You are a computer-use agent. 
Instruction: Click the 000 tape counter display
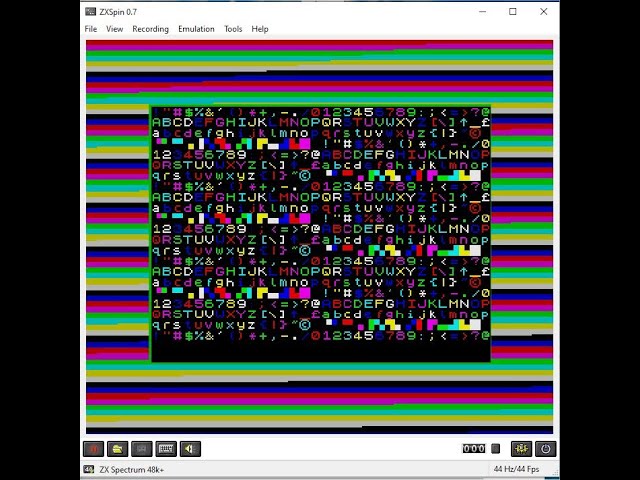[473, 449]
